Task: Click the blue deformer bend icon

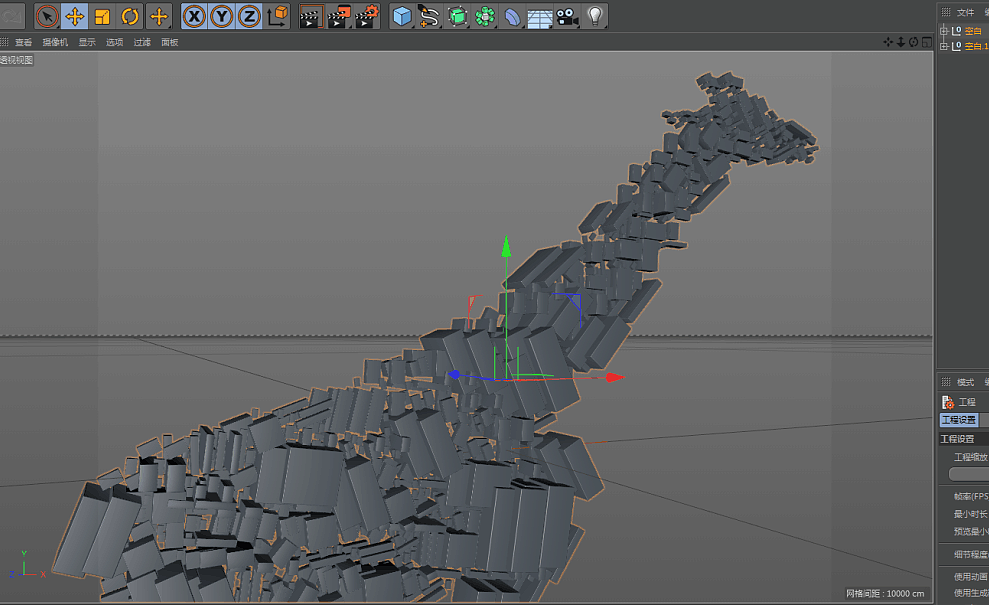Action: coord(513,16)
